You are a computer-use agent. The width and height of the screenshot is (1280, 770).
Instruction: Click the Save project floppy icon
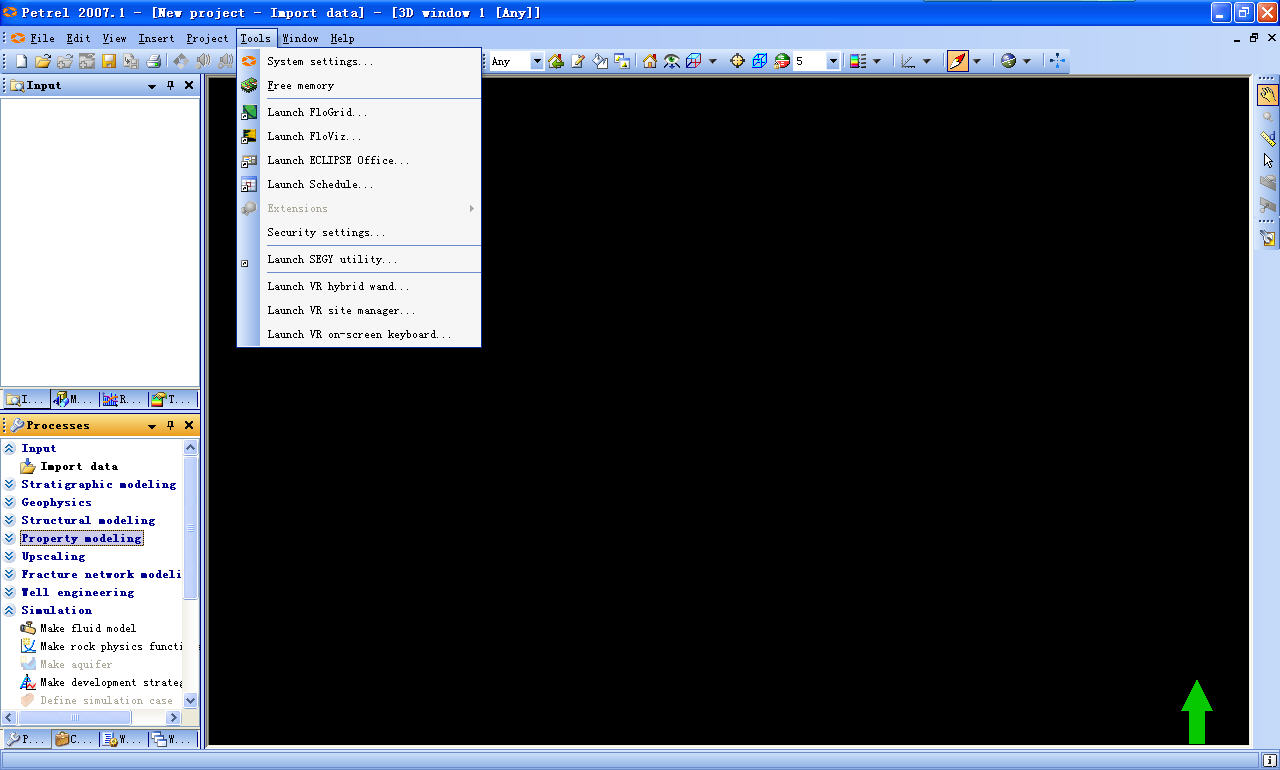pyautogui.click(x=109, y=61)
